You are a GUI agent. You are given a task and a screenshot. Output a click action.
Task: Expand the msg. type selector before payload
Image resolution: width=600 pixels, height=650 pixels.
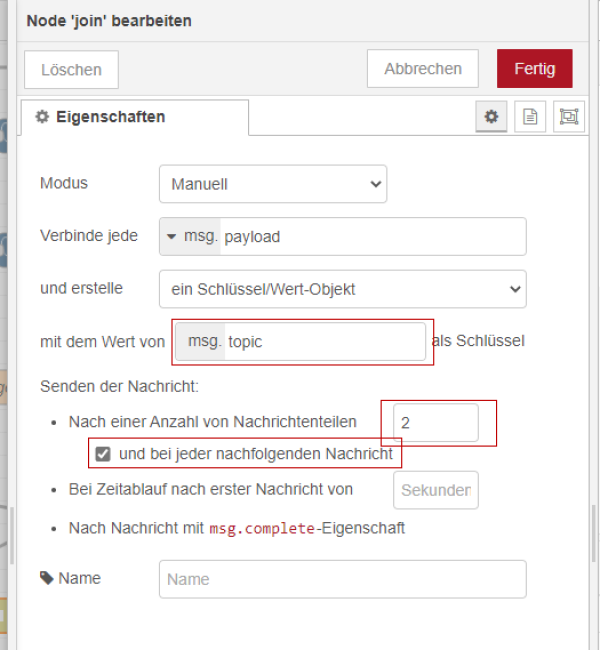[189, 237]
